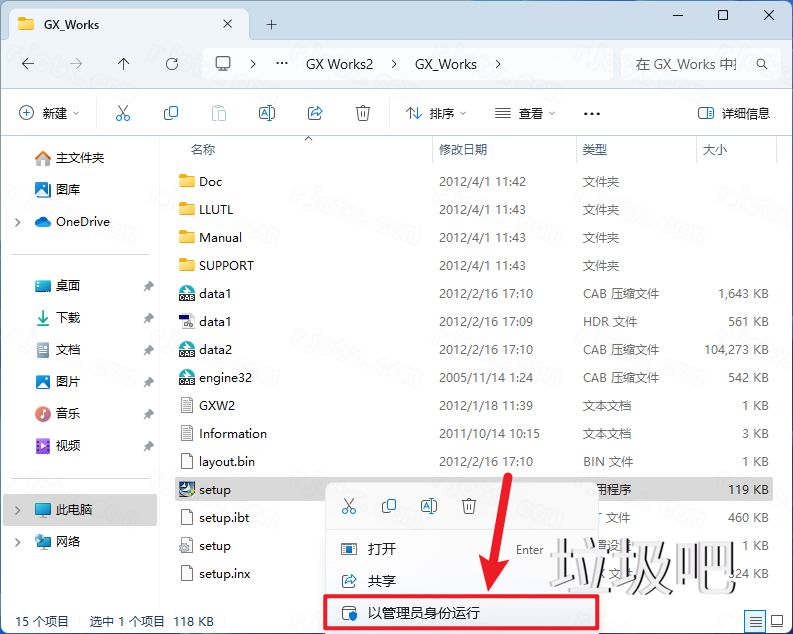Open 视频 in the sidebar
This screenshot has width=793, height=634.
[57, 445]
